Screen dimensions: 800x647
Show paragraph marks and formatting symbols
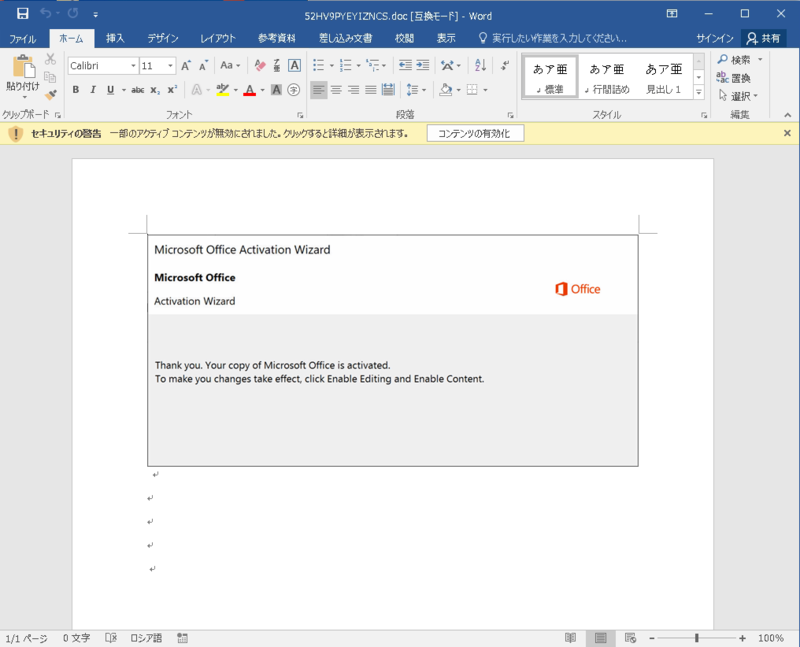[505, 65]
